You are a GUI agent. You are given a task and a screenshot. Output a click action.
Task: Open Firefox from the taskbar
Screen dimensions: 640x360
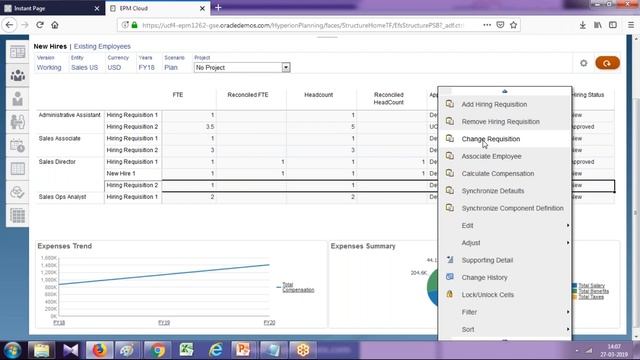point(99,350)
